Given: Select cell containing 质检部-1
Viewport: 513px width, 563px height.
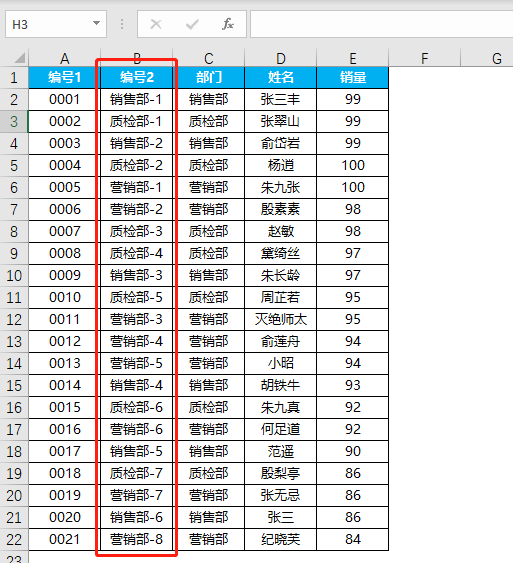Looking at the screenshot, I should tap(137, 122).
